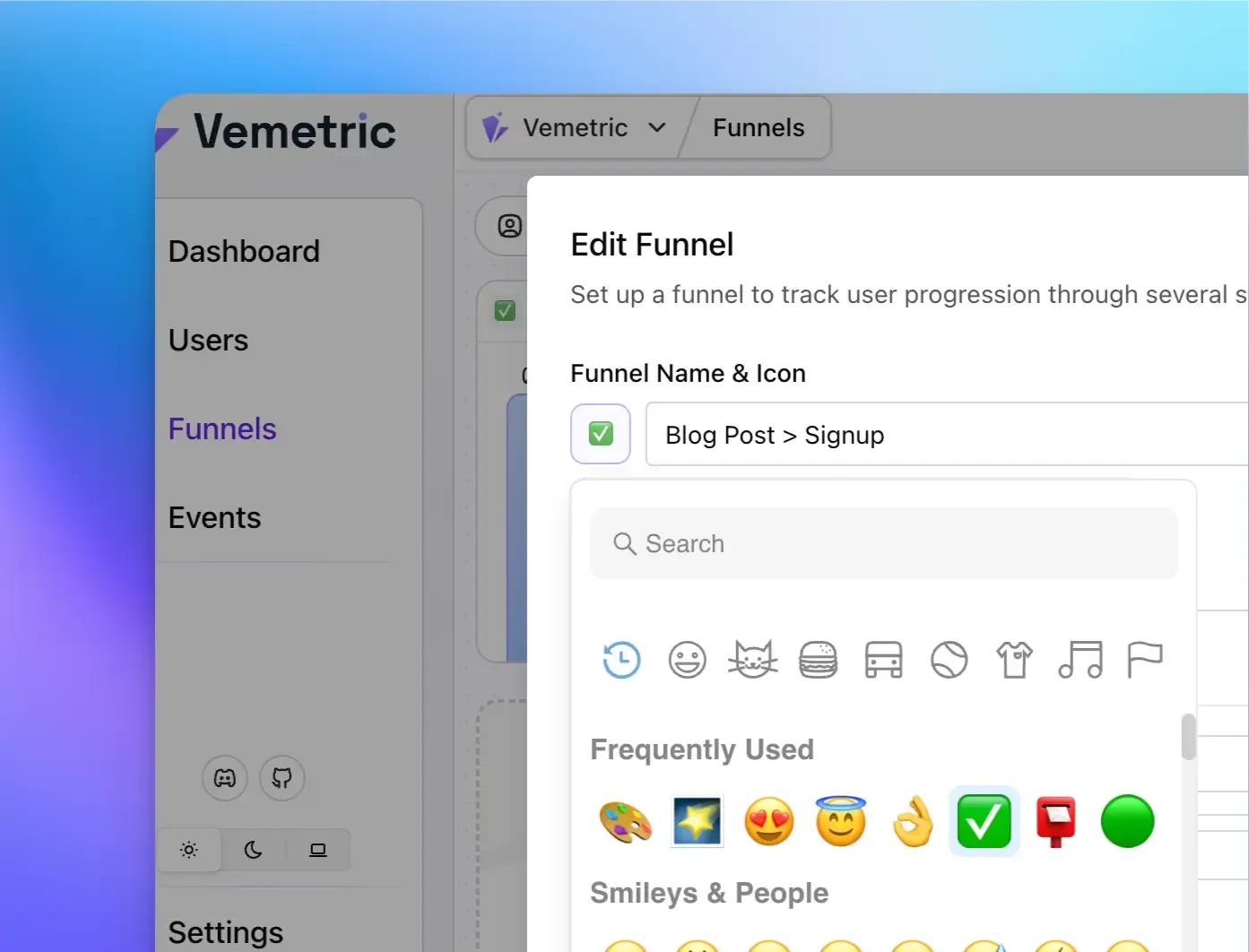Viewport: 1249px width, 952px height.
Task: Open the funnel icon picker button
Action: [x=600, y=434]
